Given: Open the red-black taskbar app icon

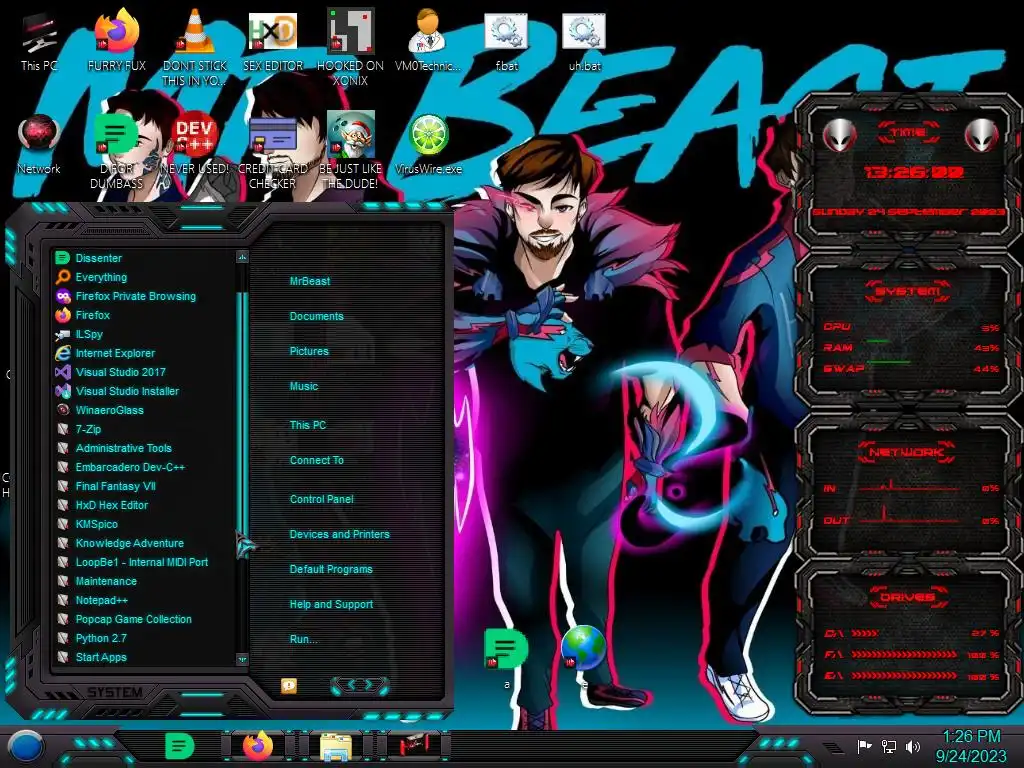Looking at the screenshot, I should [413, 746].
